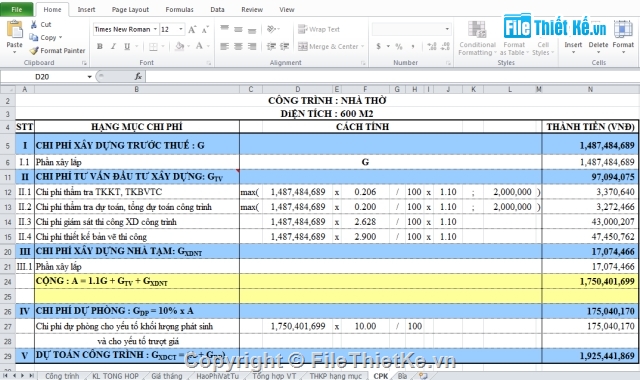Switch to the Page Layout tab

pyautogui.click(x=130, y=9)
